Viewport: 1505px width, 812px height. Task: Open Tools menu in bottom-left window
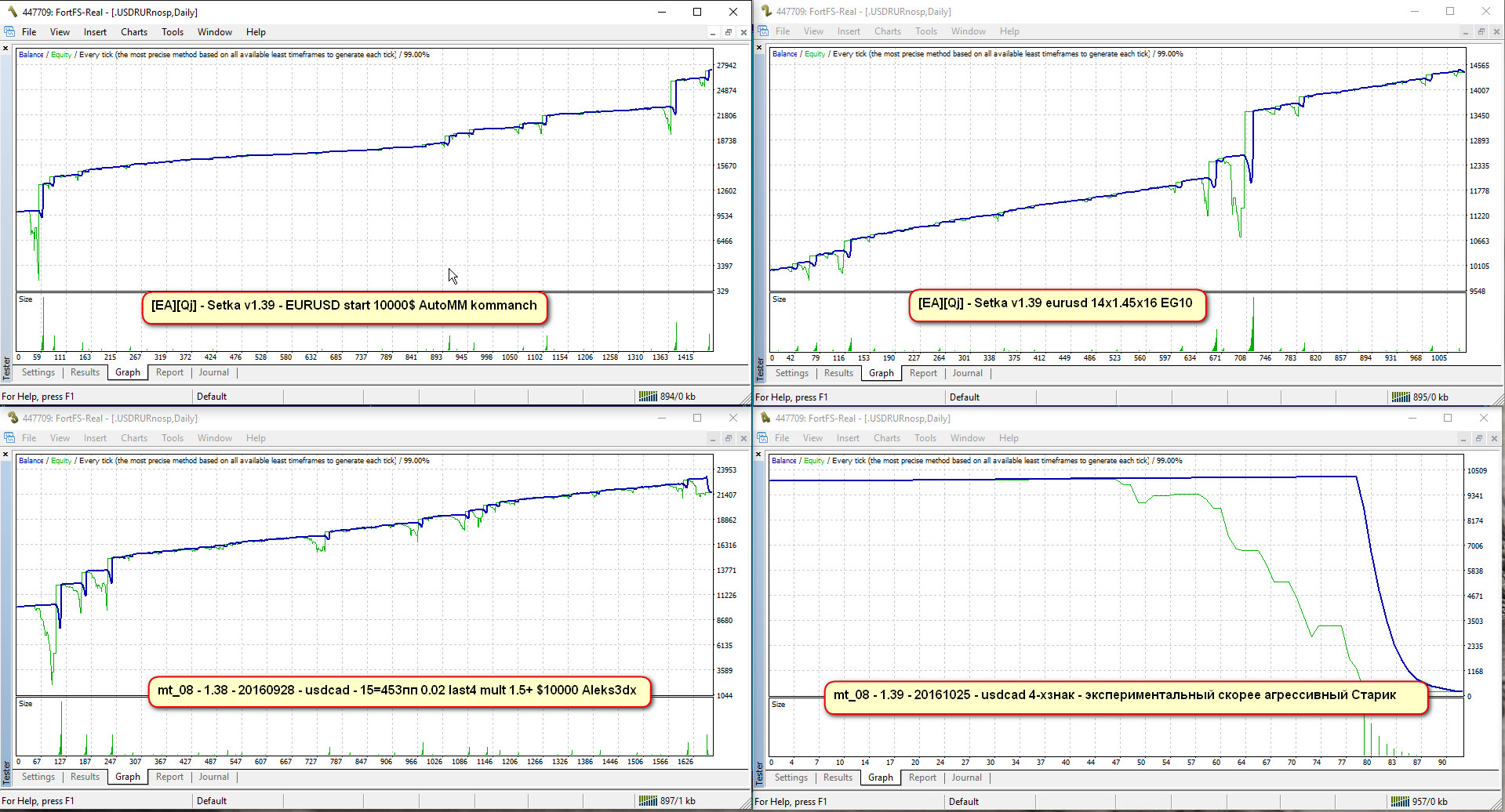click(173, 438)
